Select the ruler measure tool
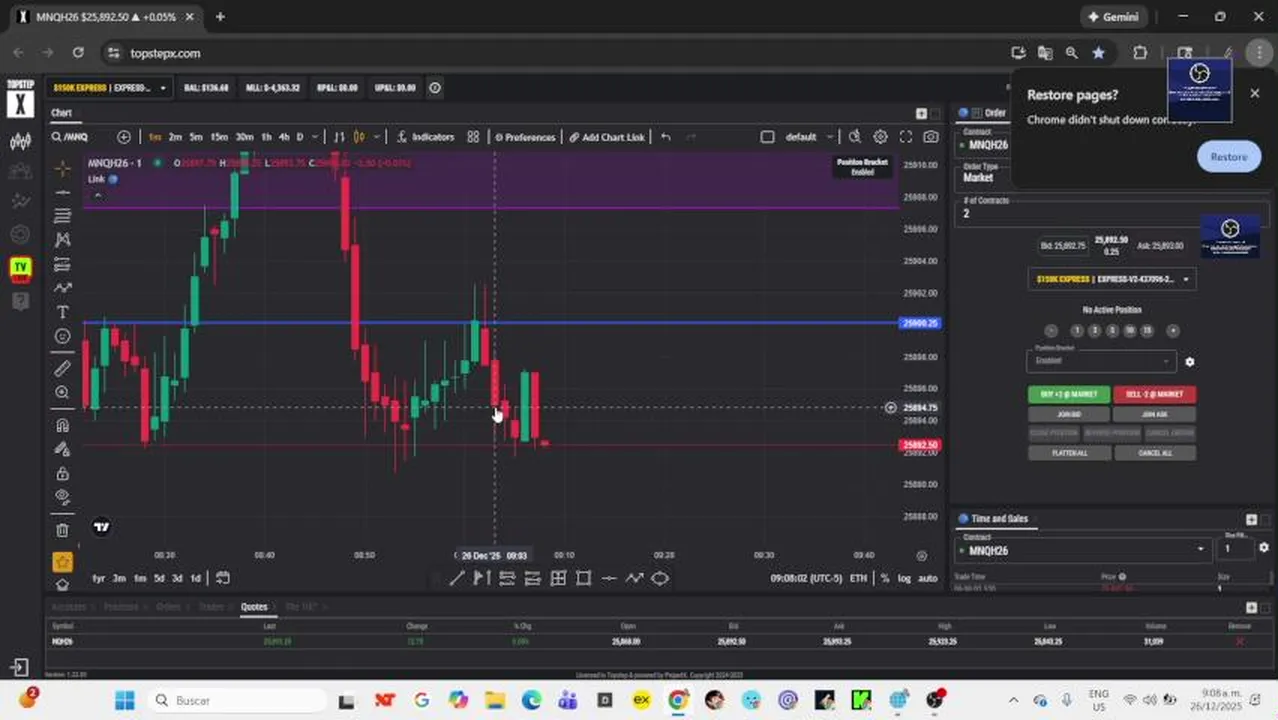The width and height of the screenshot is (1278, 720). (62, 368)
